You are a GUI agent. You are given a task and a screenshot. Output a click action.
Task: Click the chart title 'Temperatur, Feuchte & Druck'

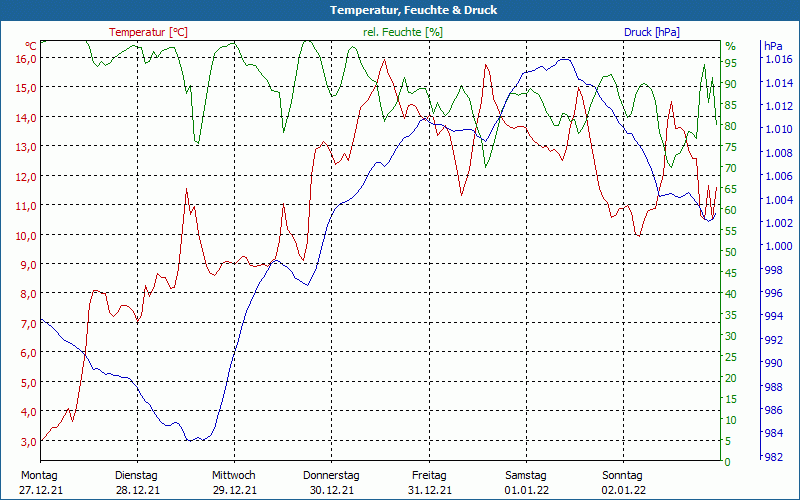[413, 10]
